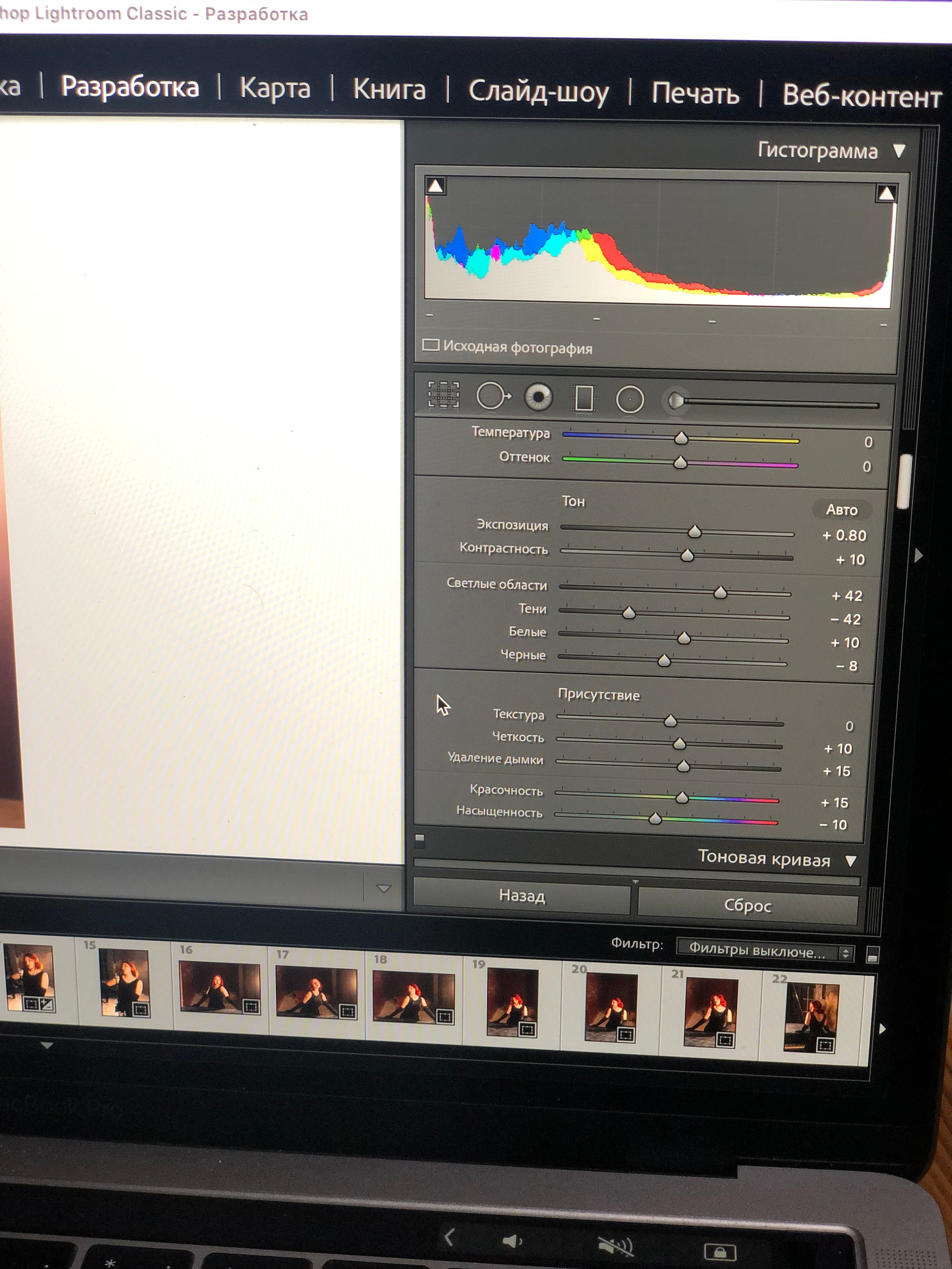Select the Radial Filter tool
This screenshot has width=952, height=1269.
point(630,399)
